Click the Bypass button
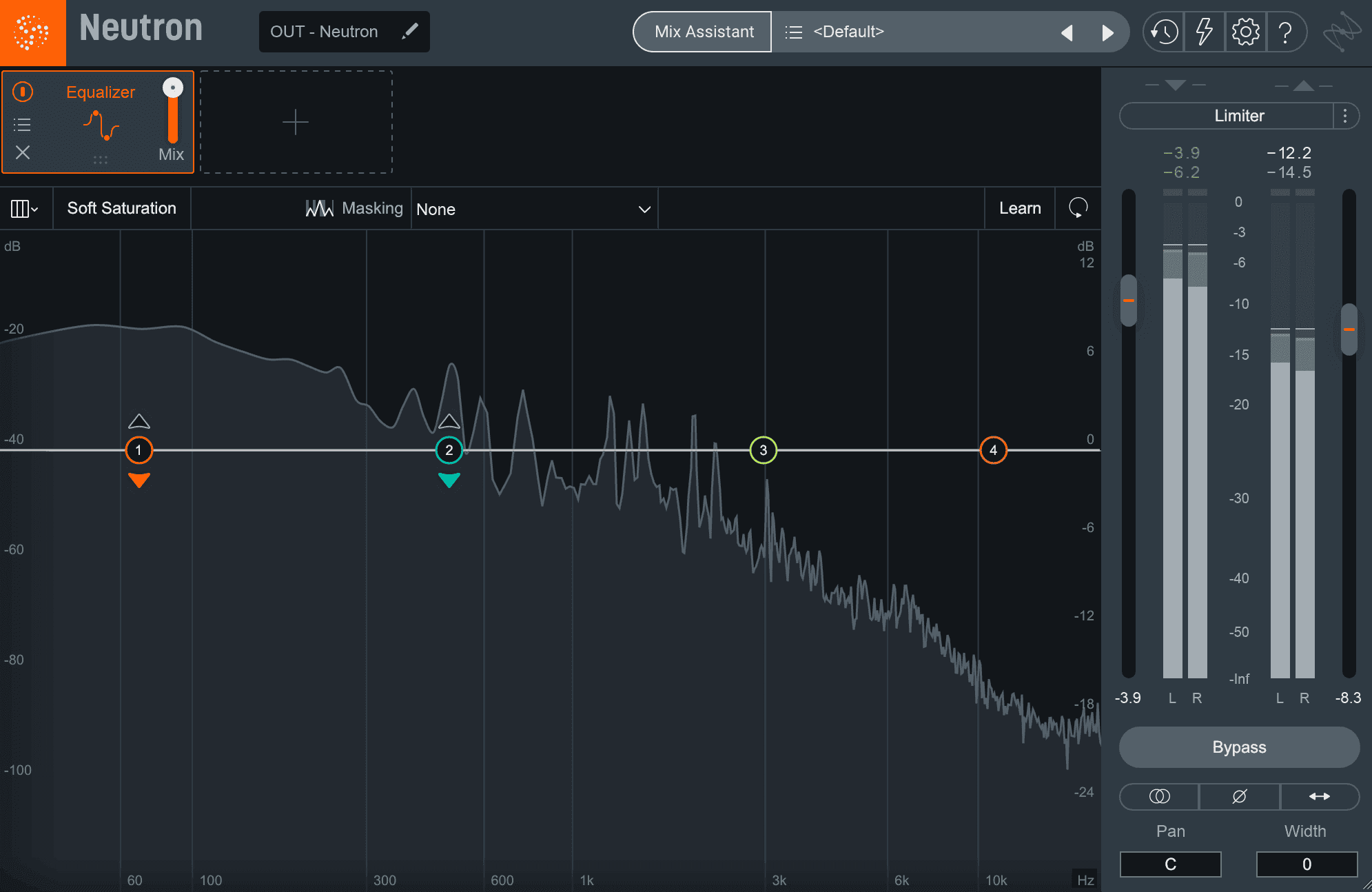Image resolution: width=1372 pixels, height=892 pixels. tap(1239, 747)
